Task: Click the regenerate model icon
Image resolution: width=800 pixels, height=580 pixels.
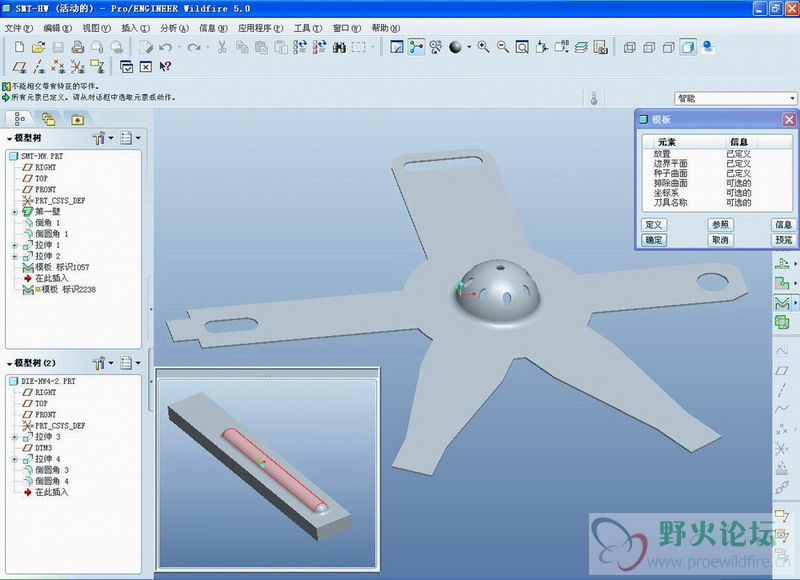Action: (x=300, y=47)
